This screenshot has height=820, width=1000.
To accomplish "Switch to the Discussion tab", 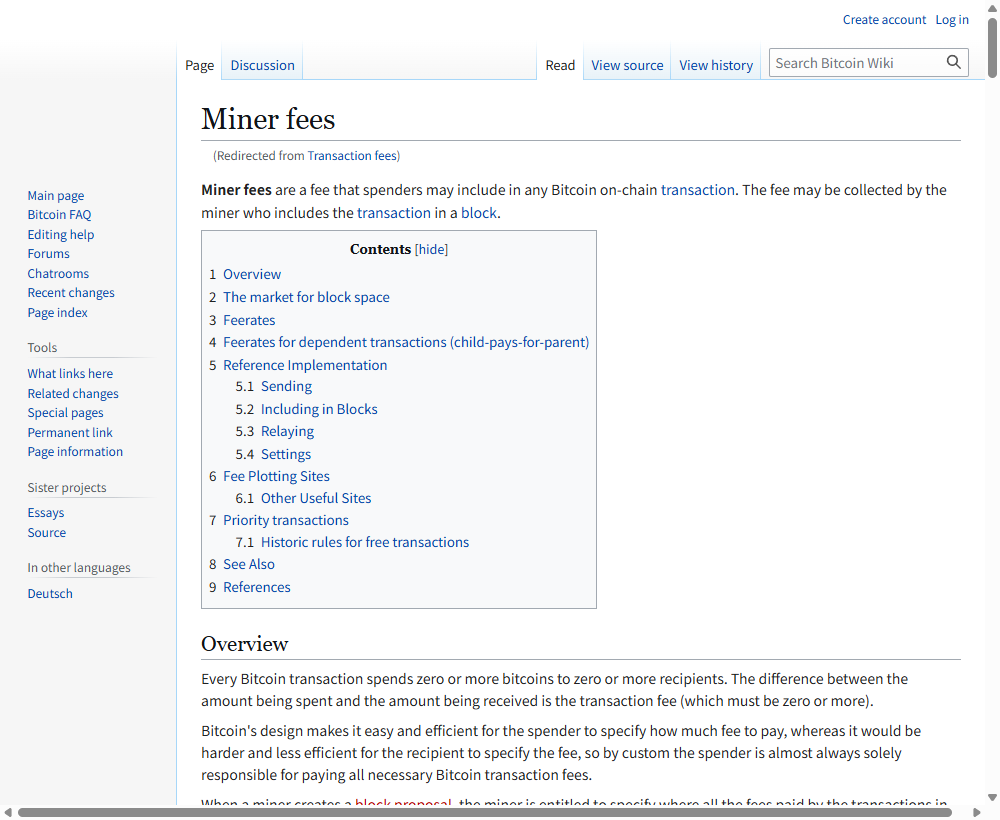I will point(262,65).
